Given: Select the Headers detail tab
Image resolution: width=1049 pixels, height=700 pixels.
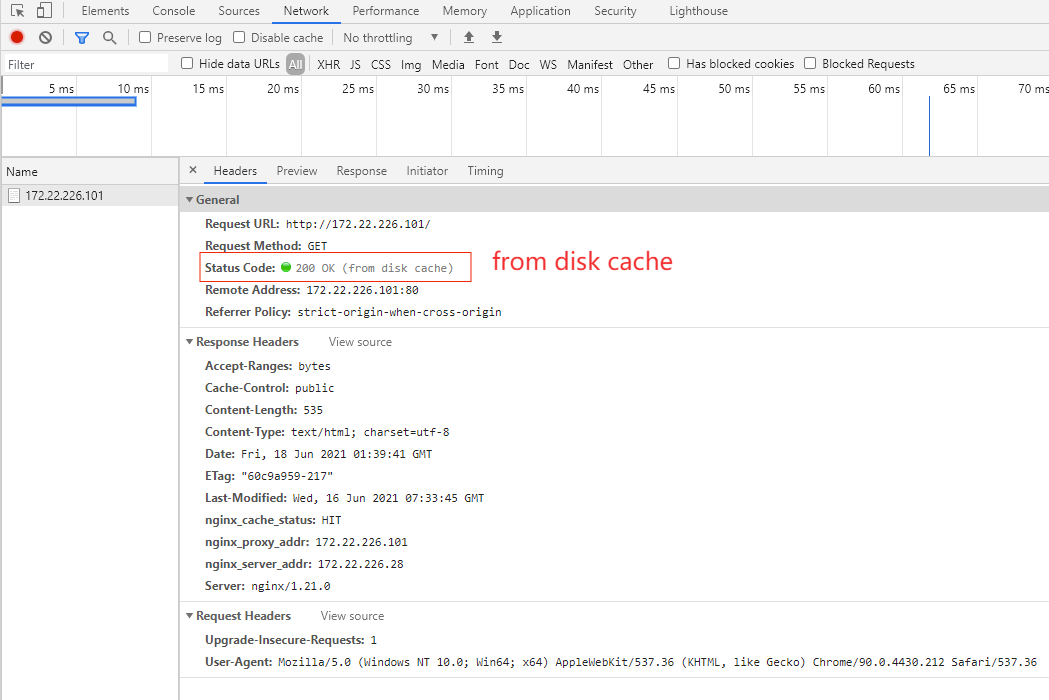Looking at the screenshot, I should pos(235,171).
